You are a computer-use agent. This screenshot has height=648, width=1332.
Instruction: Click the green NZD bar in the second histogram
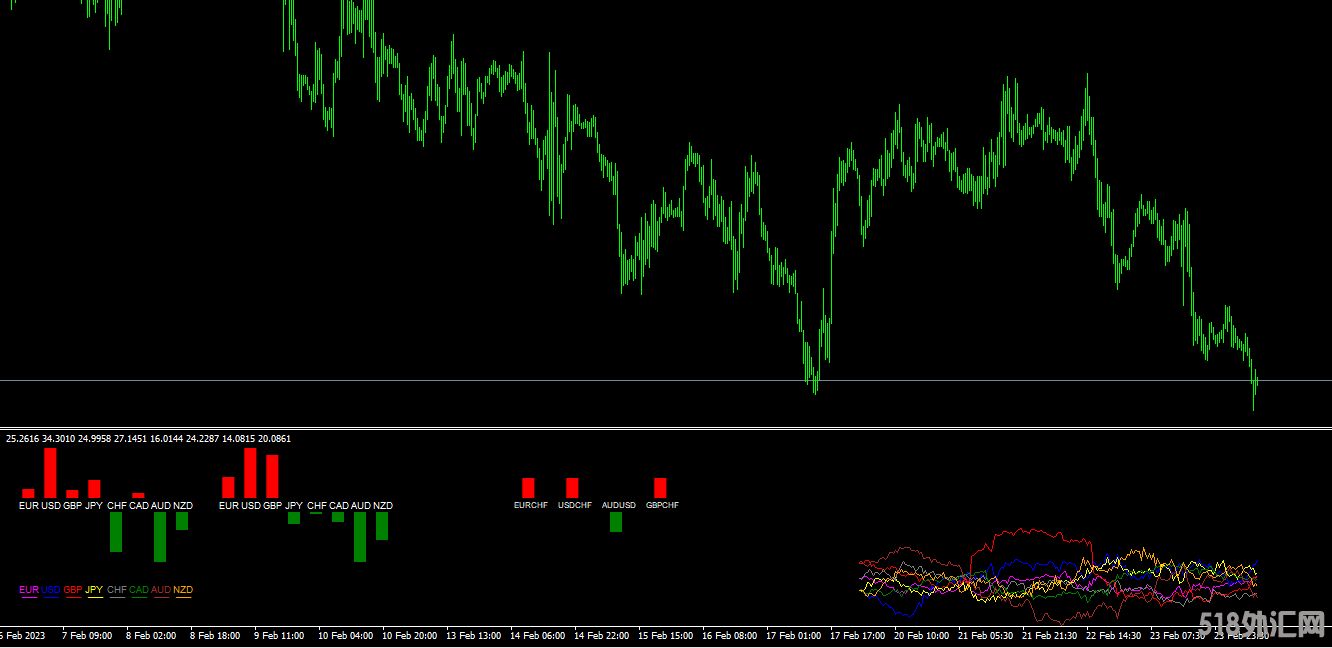pos(382,526)
